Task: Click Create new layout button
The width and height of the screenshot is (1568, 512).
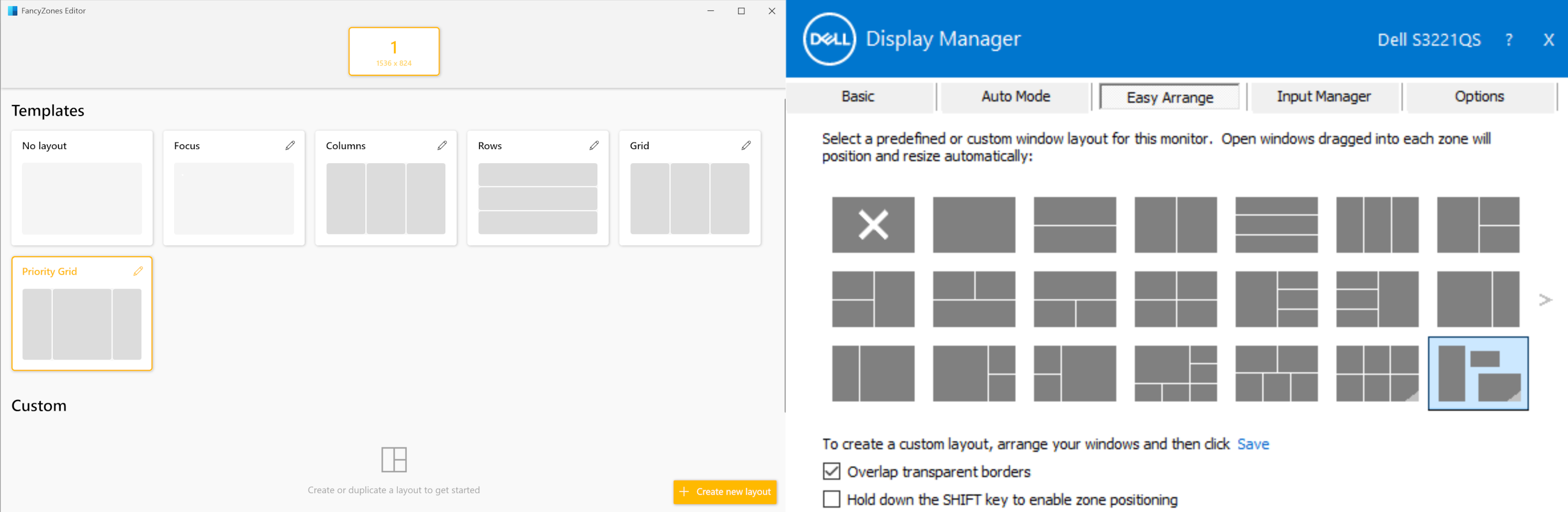Action: click(x=724, y=491)
